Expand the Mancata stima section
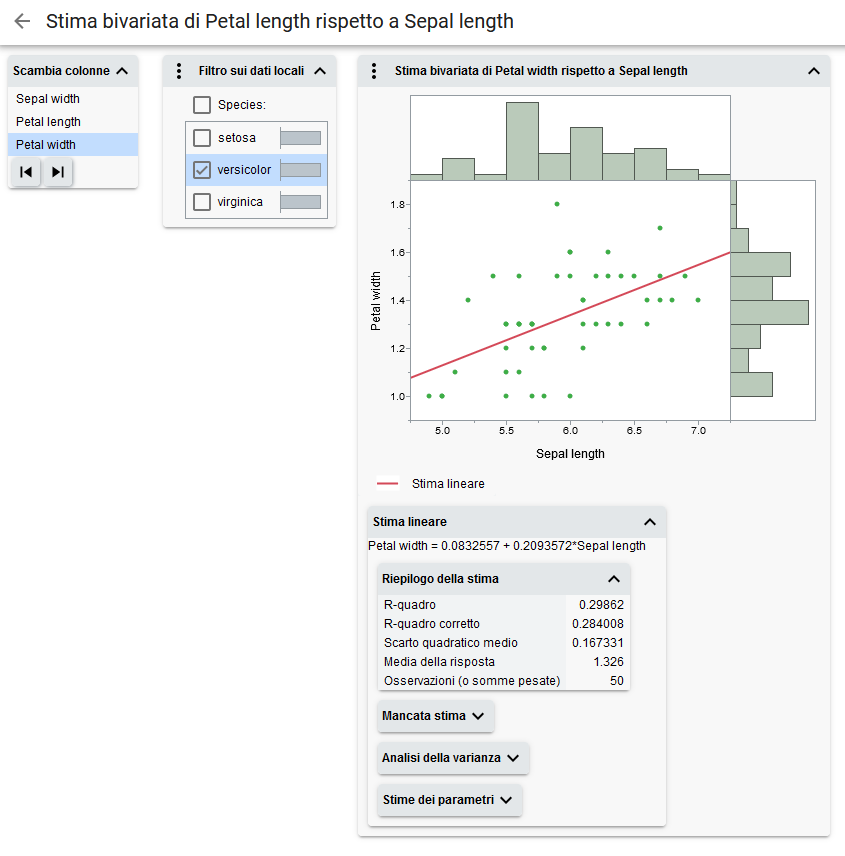This screenshot has height=856, width=845. (435, 716)
